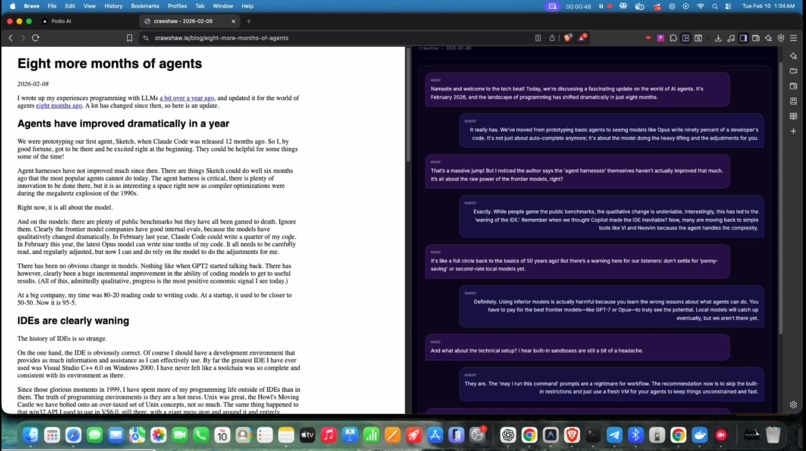Open the Apple TV app in the Dock
Viewport: 806px width, 451px height.
307,435
